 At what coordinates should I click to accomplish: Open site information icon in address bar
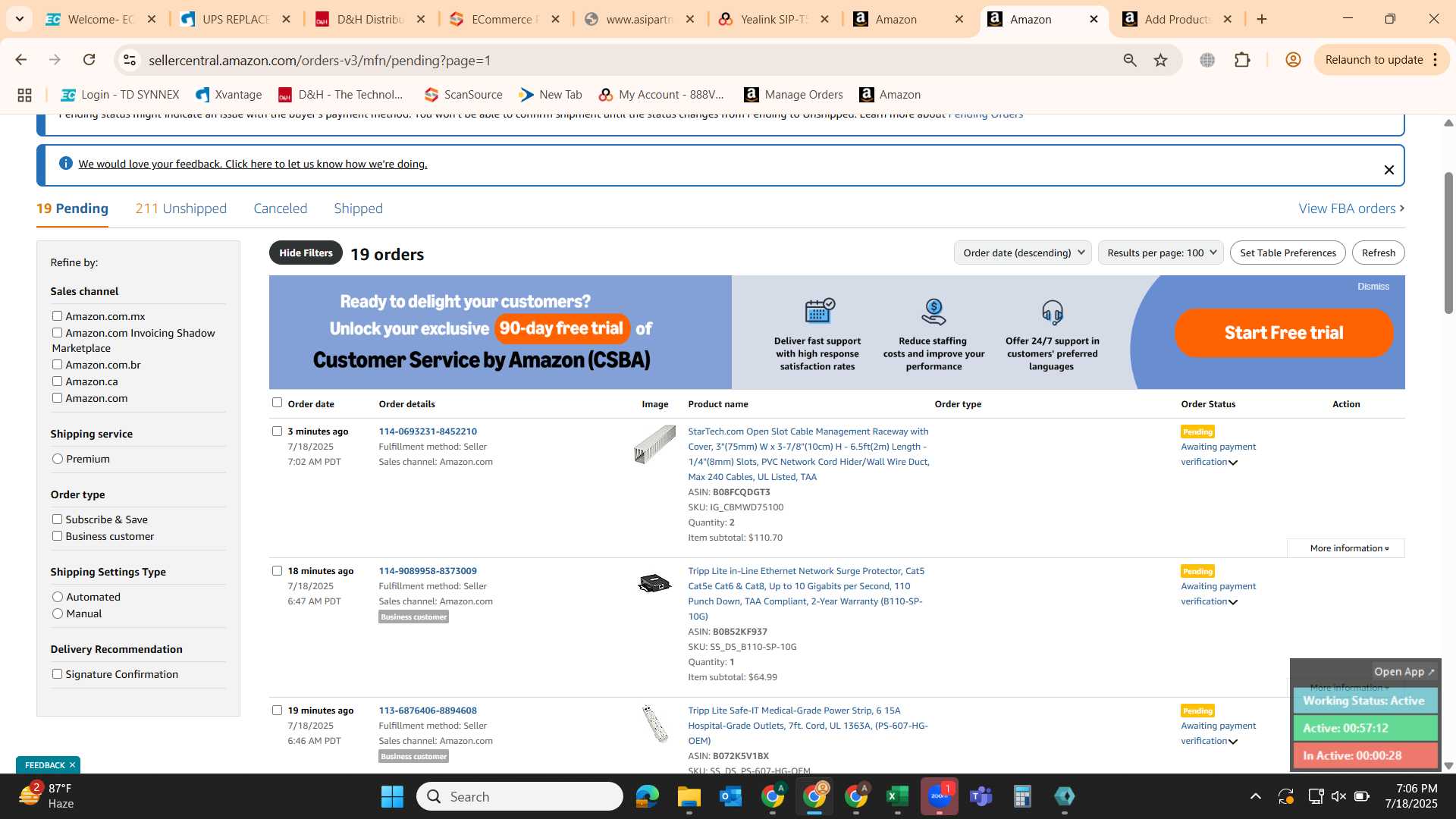pyautogui.click(x=130, y=60)
